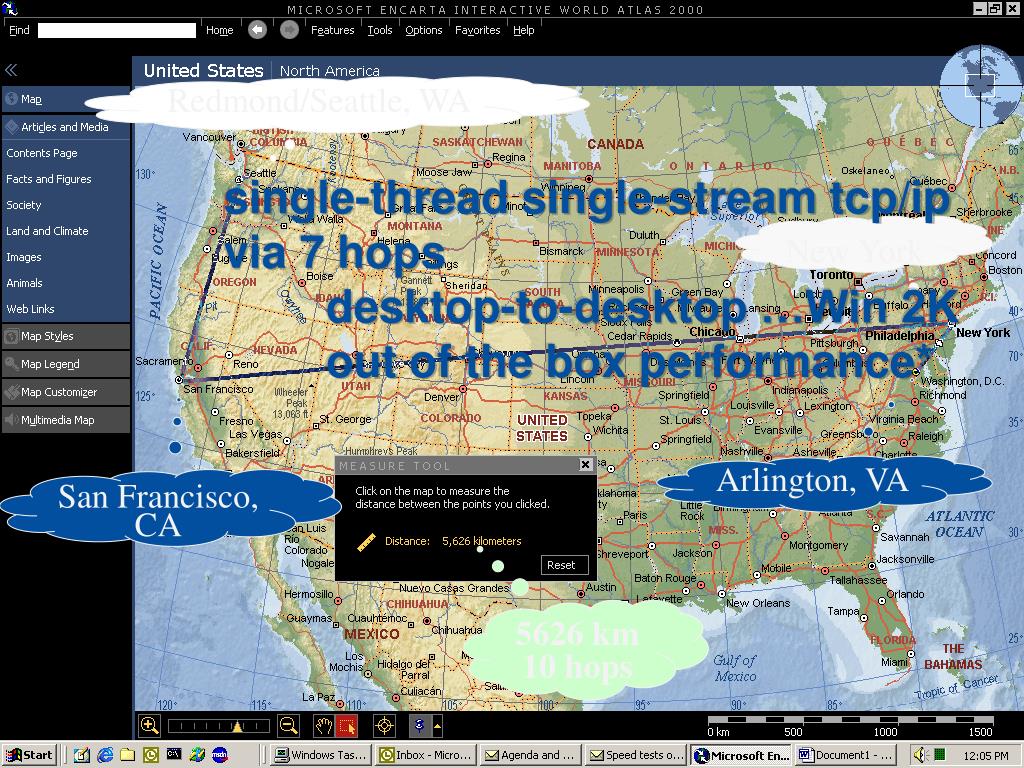This screenshot has width=1024, height=768.
Task: Go forward with the right arrow button
Action: pos(289,30)
